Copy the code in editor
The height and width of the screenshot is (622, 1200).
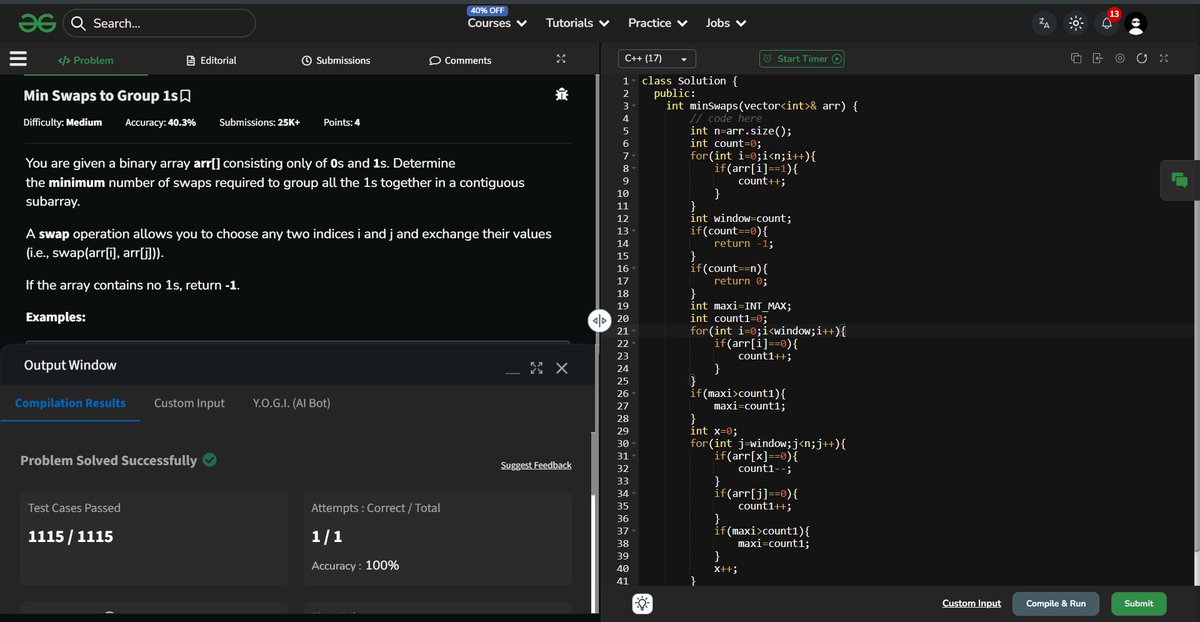(1076, 58)
